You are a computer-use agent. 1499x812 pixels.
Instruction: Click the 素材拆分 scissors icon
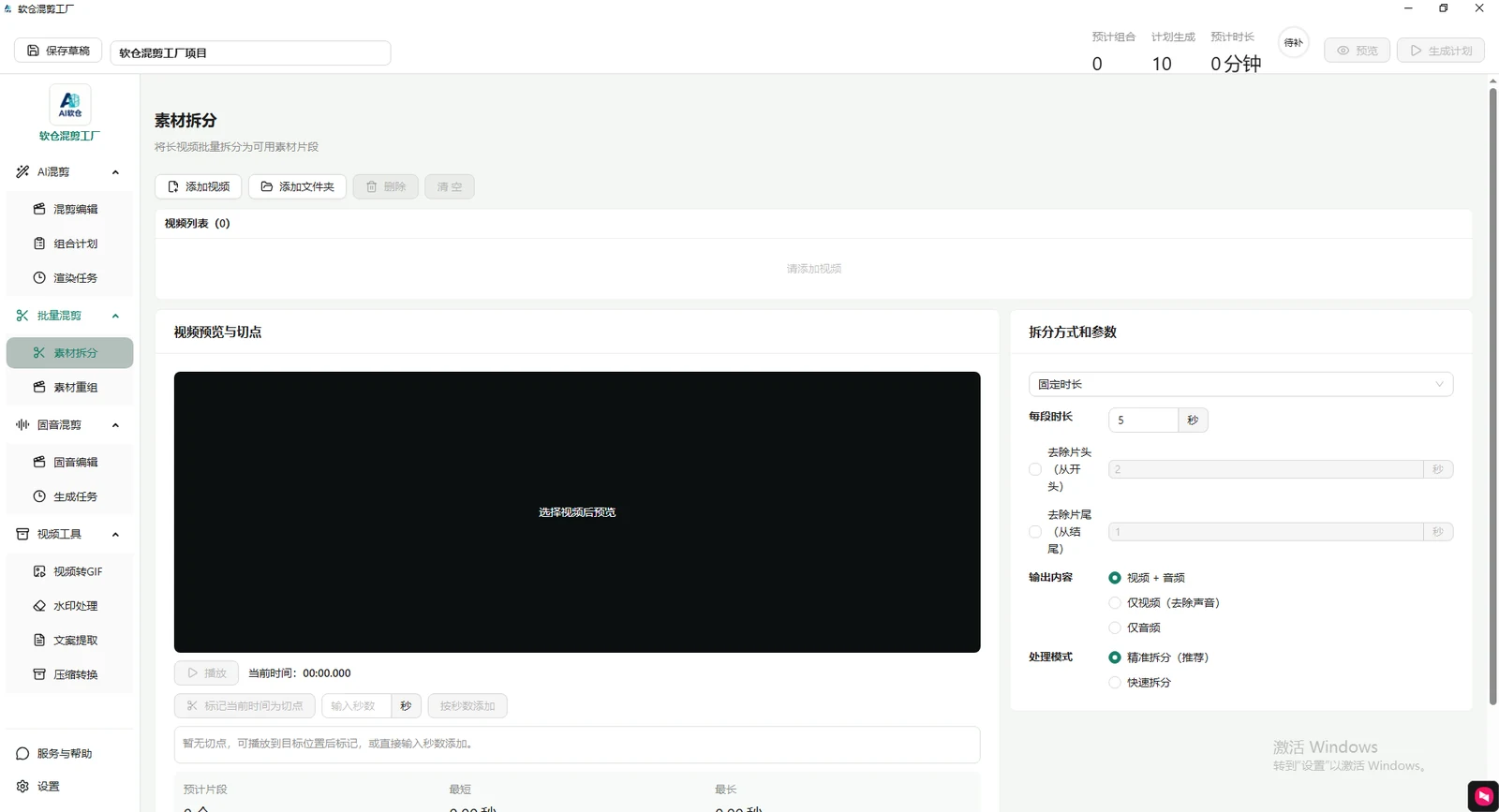pyautogui.click(x=39, y=353)
